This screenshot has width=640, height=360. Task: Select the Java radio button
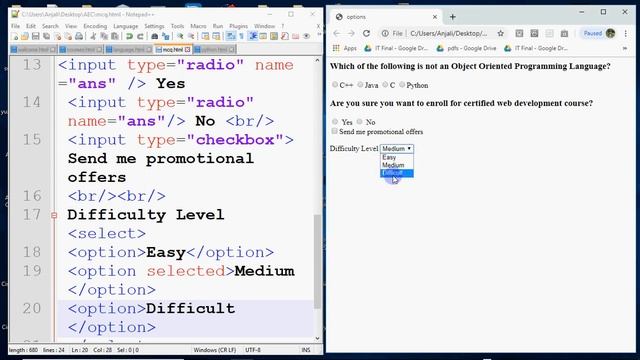[x=360, y=84]
